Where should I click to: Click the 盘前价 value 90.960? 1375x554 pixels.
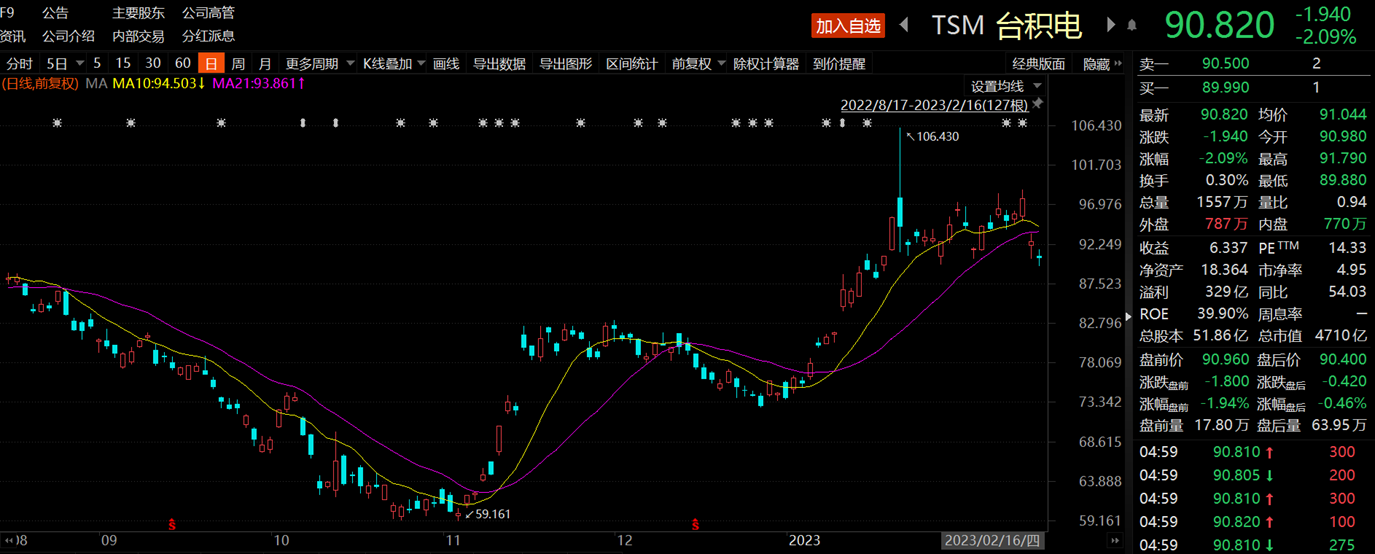tap(1225, 358)
